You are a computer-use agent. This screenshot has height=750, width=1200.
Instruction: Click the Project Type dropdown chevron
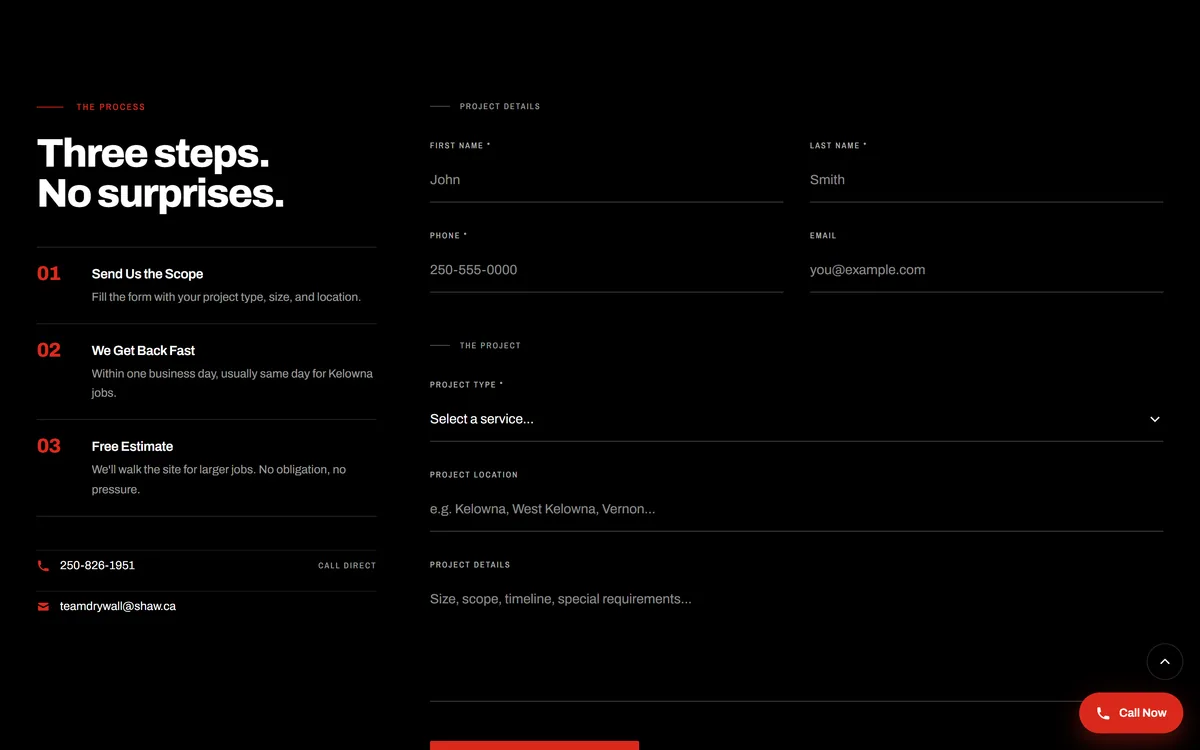point(1155,419)
